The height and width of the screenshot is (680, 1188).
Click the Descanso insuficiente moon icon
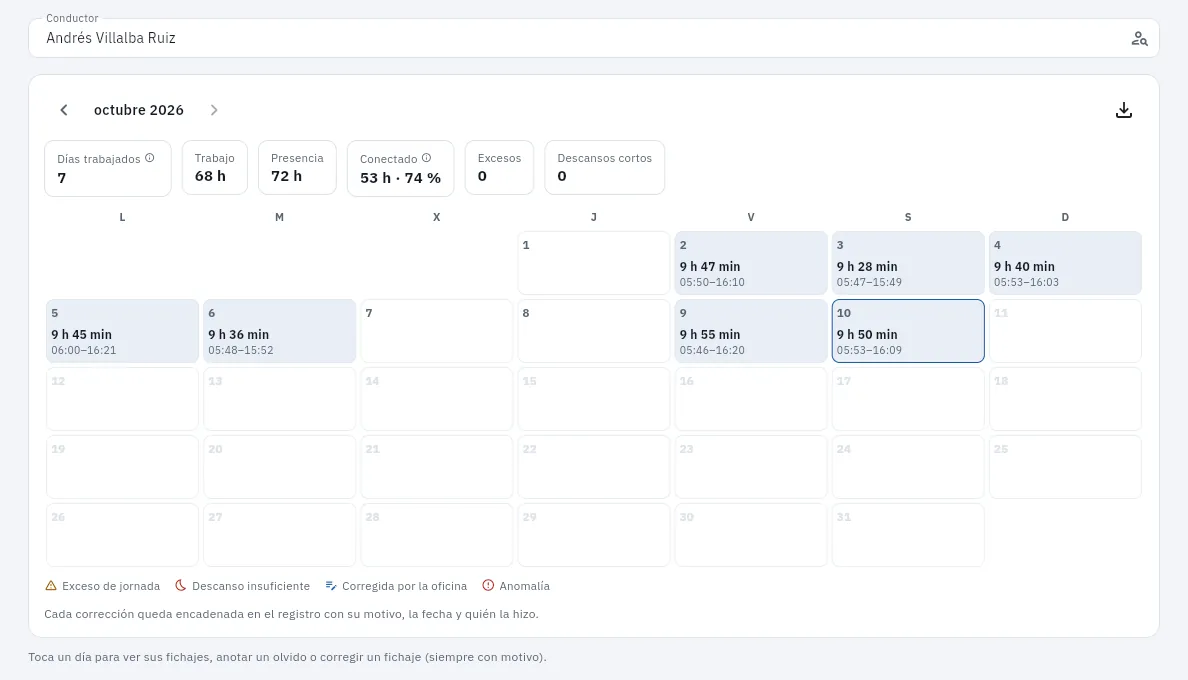[x=180, y=585]
